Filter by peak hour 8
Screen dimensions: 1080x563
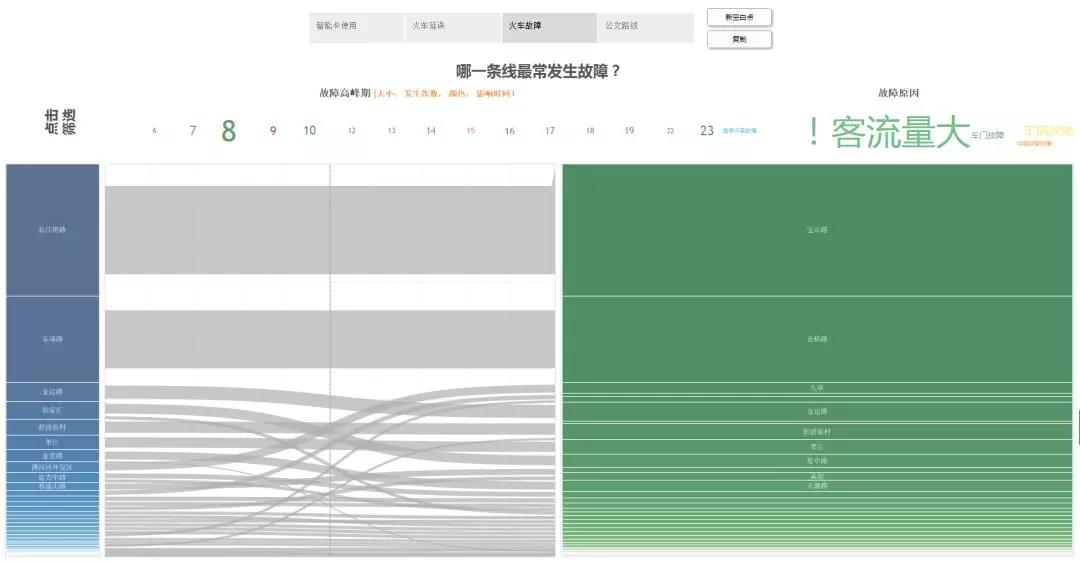tap(229, 131)
